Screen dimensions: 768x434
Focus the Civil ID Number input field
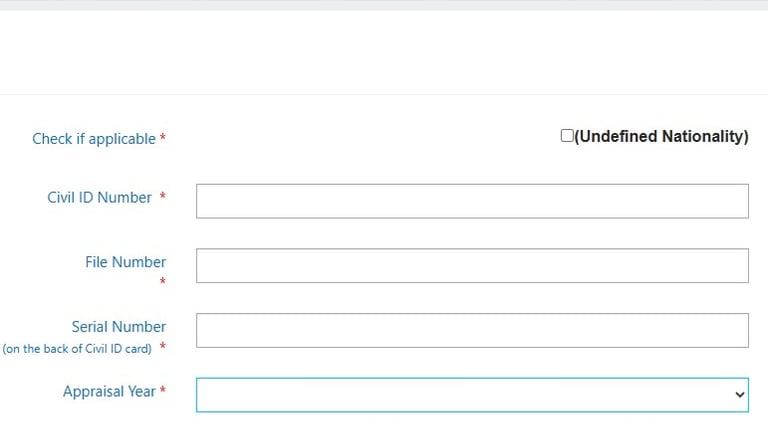[x=472, y=201]
